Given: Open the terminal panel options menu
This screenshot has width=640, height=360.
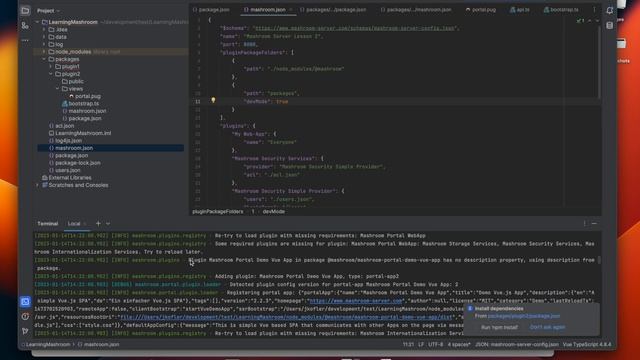Looking at the screenshot, I should click(x=584, y=223).
